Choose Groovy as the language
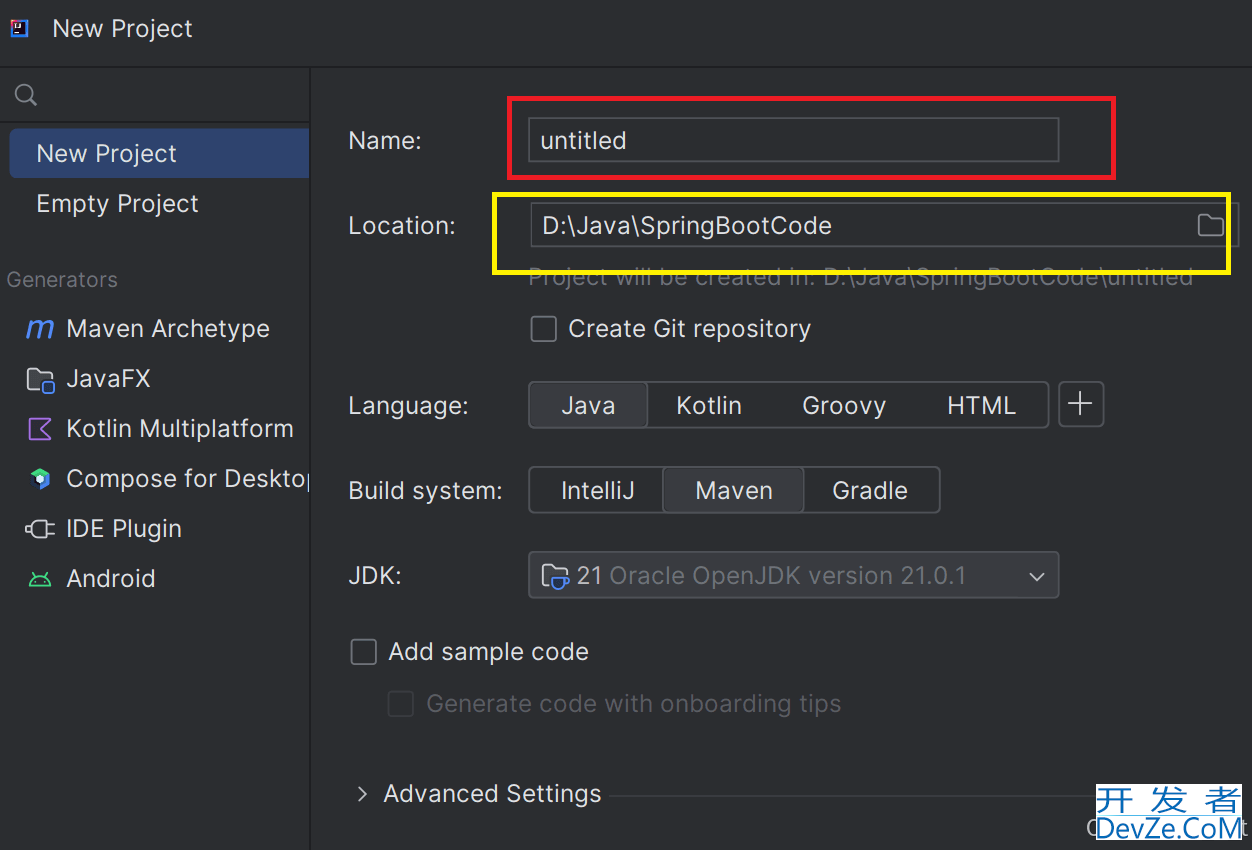 click(x=844, y=405)
